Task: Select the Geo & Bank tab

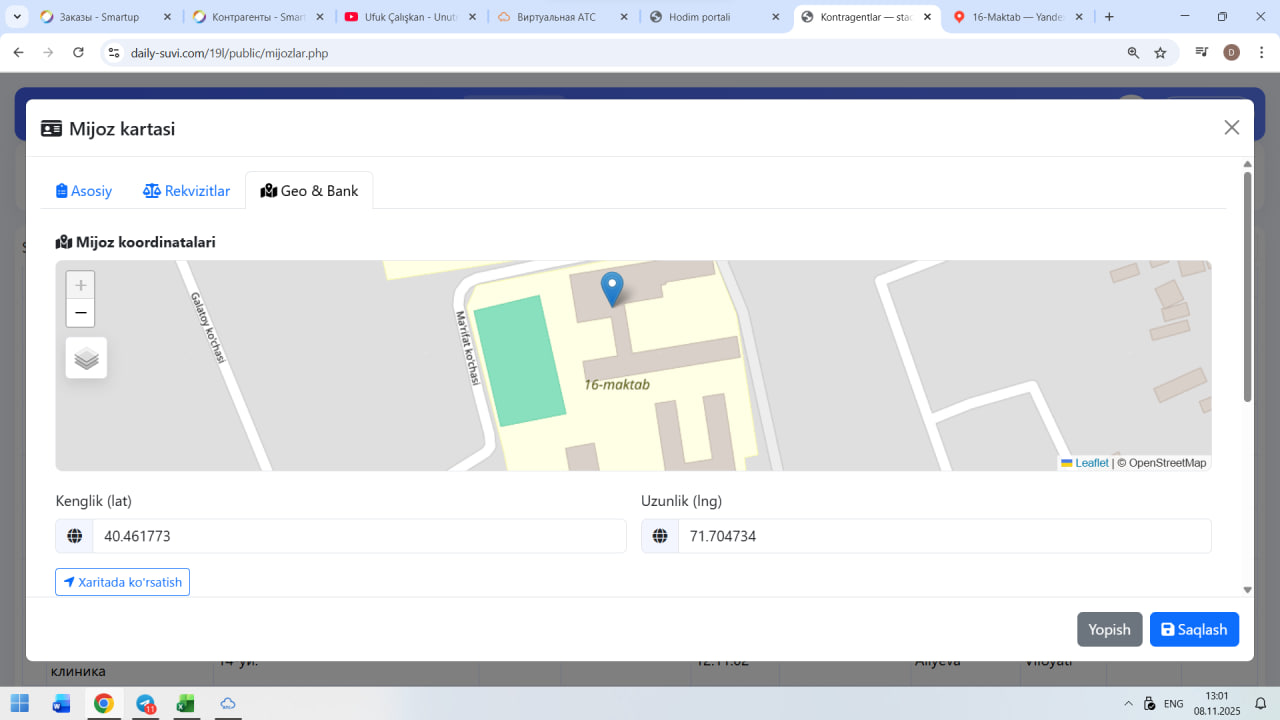Action: coord(309,191)
